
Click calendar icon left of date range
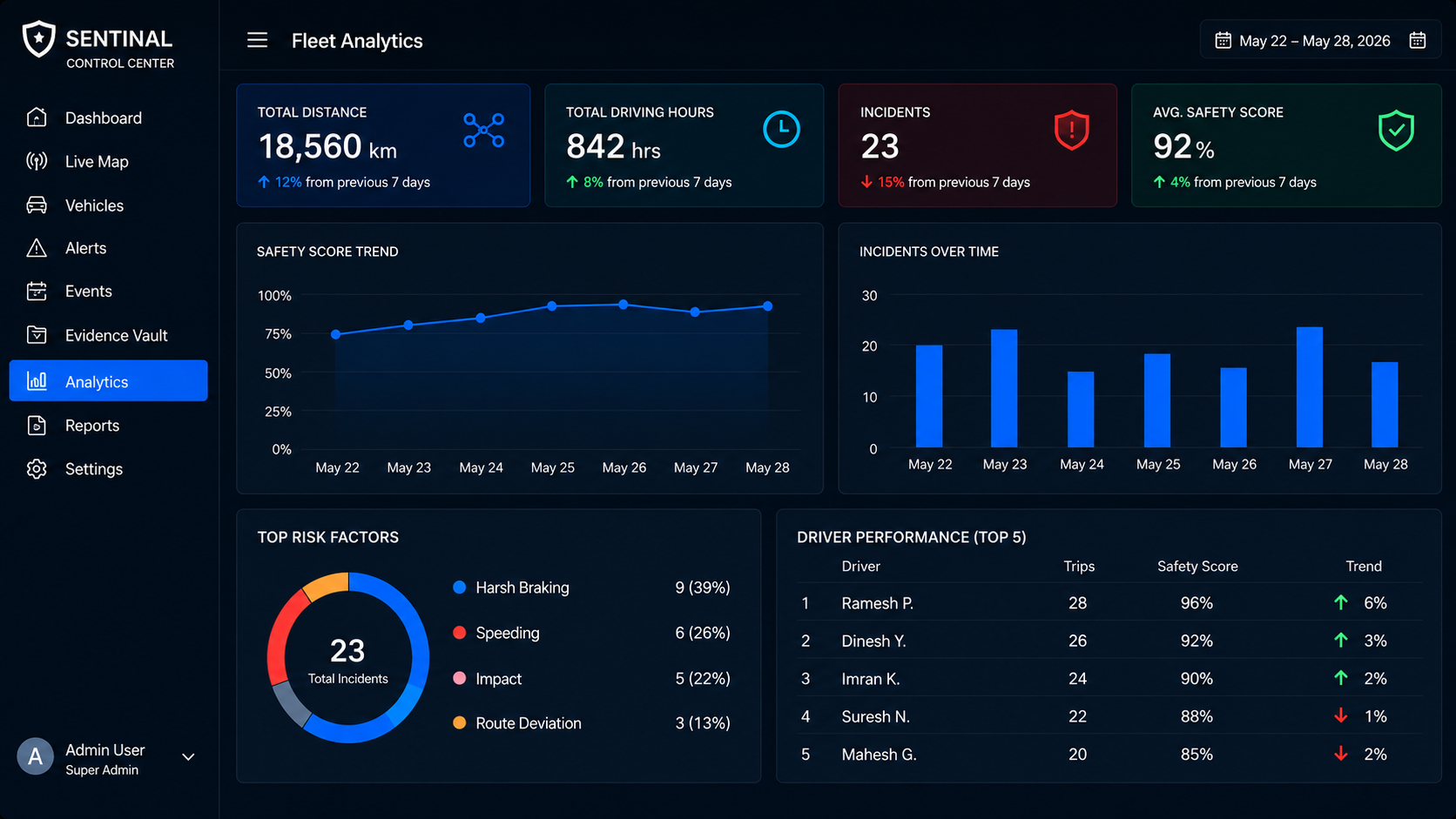click(1223, 41)
